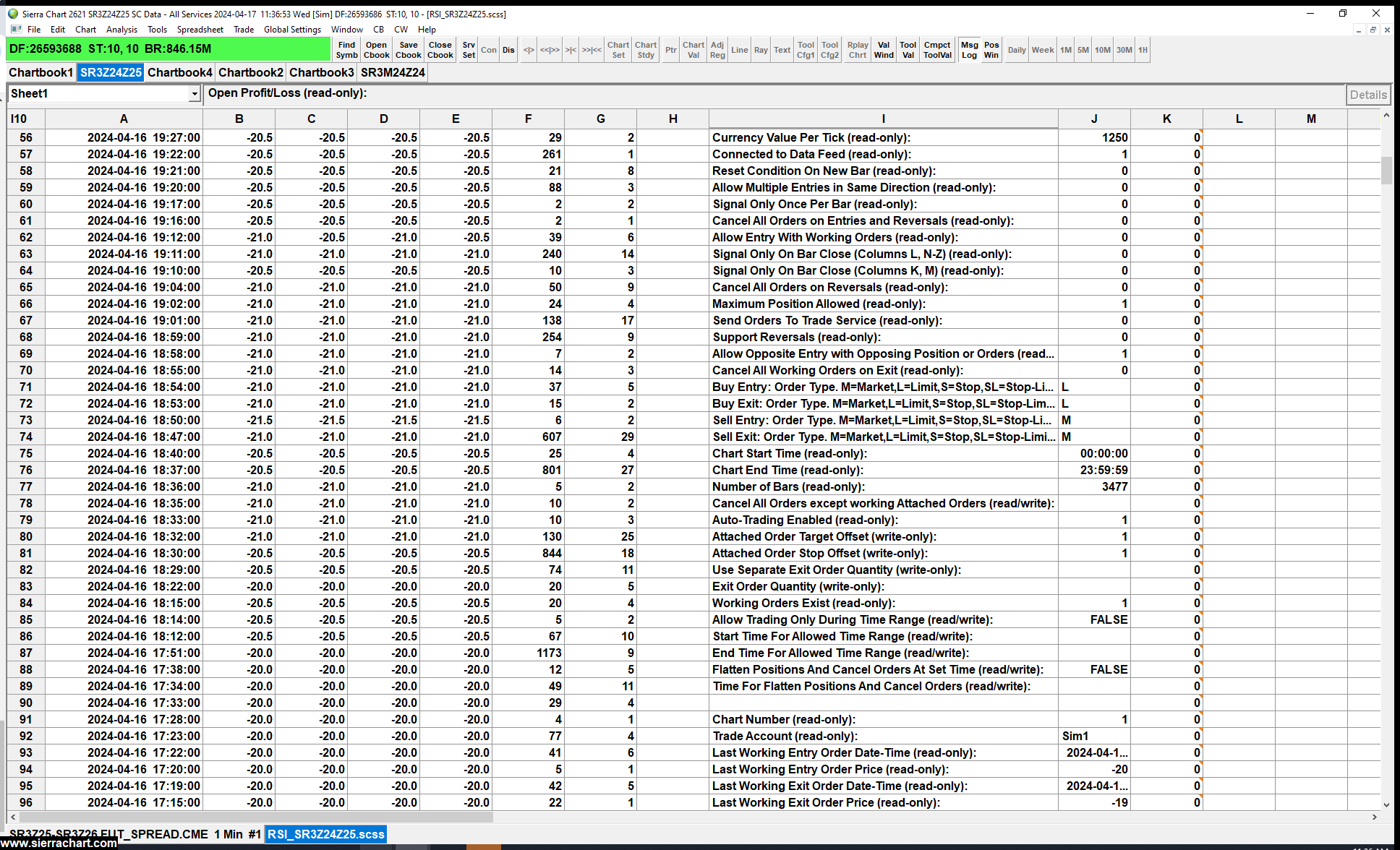Viewport: 1400px width, 850px height.
Task: Open the Val Wind values window
Action: (884, 50)
